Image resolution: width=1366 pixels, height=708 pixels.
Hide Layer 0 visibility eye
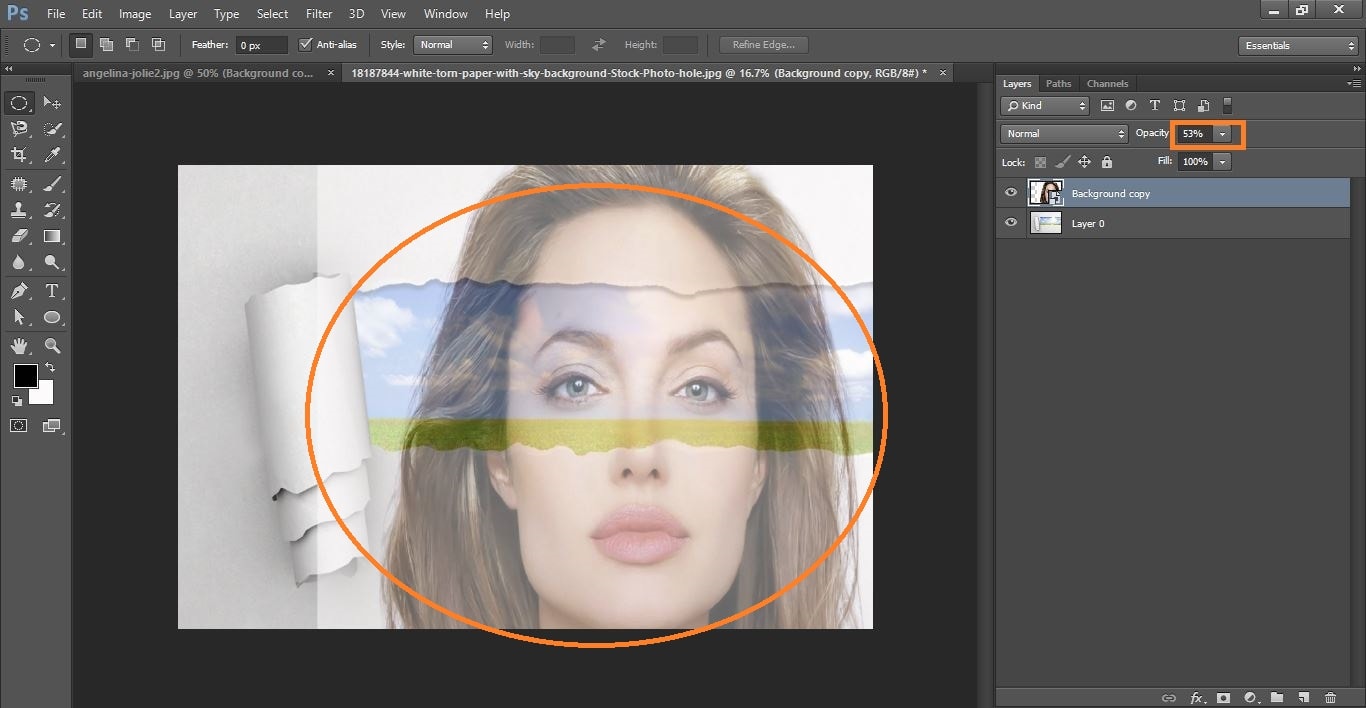[x=1011, y=223]
